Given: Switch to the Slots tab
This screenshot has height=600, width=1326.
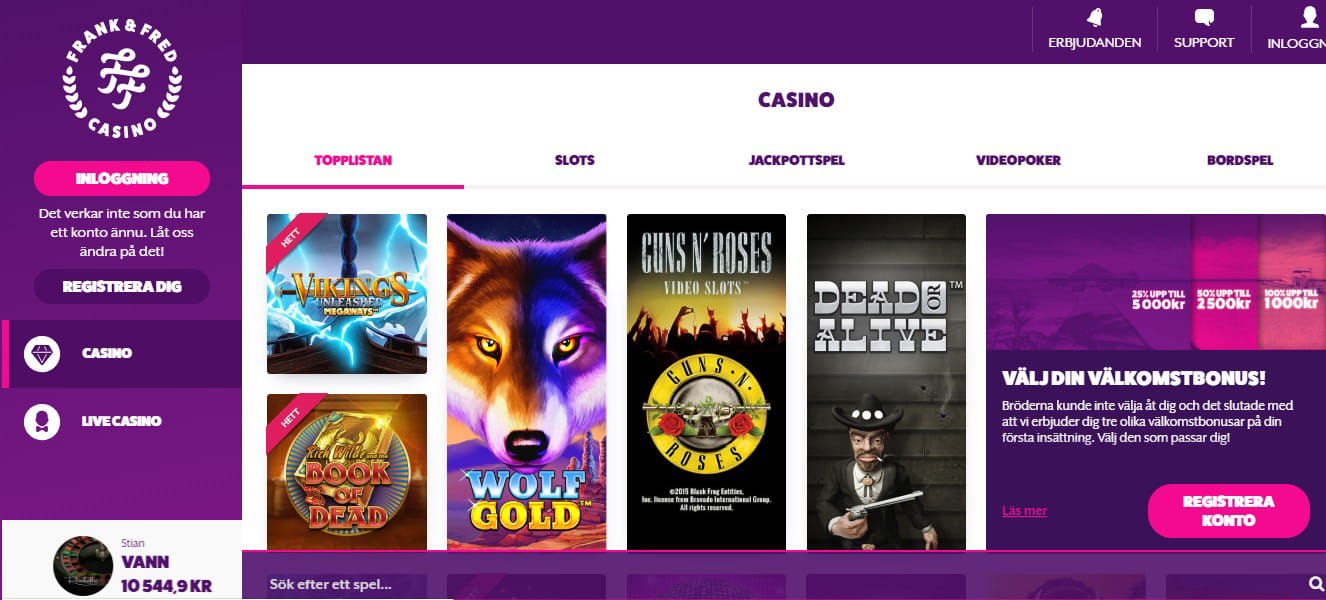Looking at the screenshot, I should tap(575, 160).
